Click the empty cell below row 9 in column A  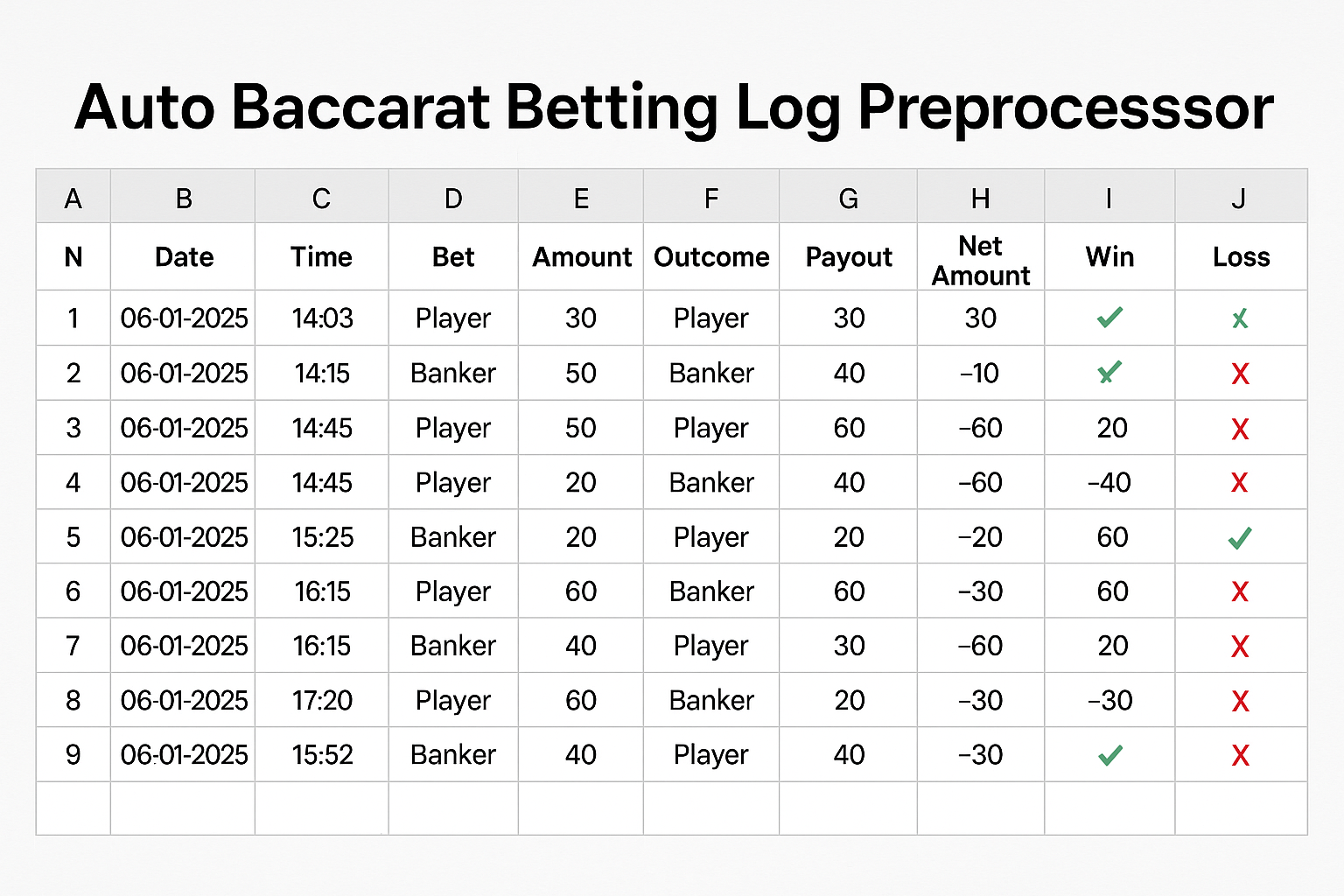pos(73,808)
